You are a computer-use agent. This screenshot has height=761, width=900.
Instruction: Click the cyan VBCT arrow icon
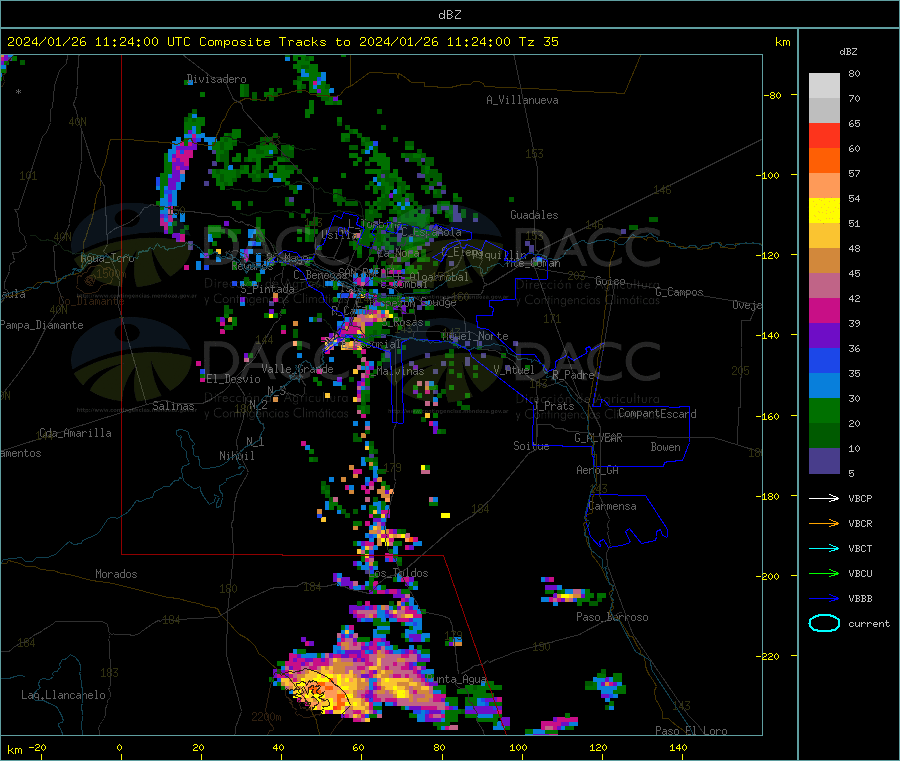(824, 549)
